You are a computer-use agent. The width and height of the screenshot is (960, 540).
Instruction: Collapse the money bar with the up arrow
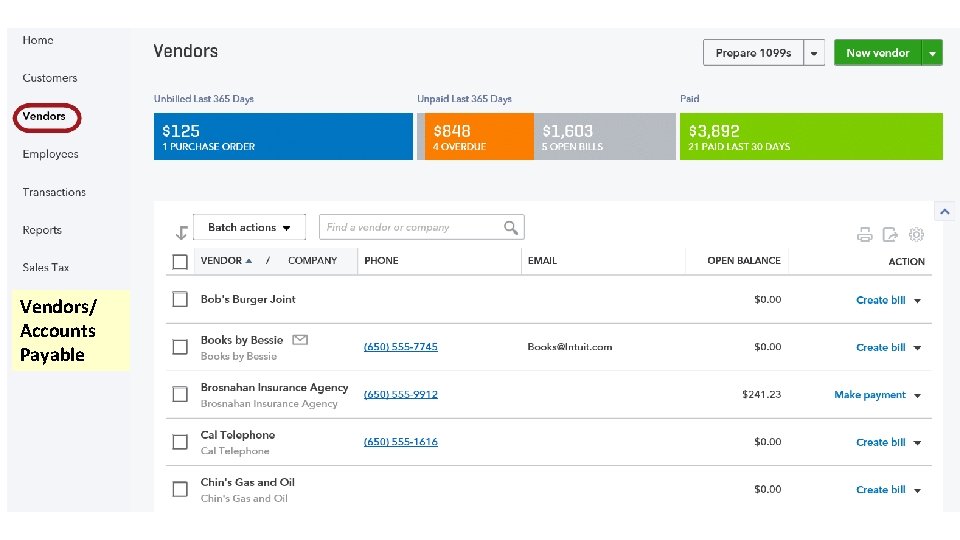pyautogui.click(x=944, y=211)
